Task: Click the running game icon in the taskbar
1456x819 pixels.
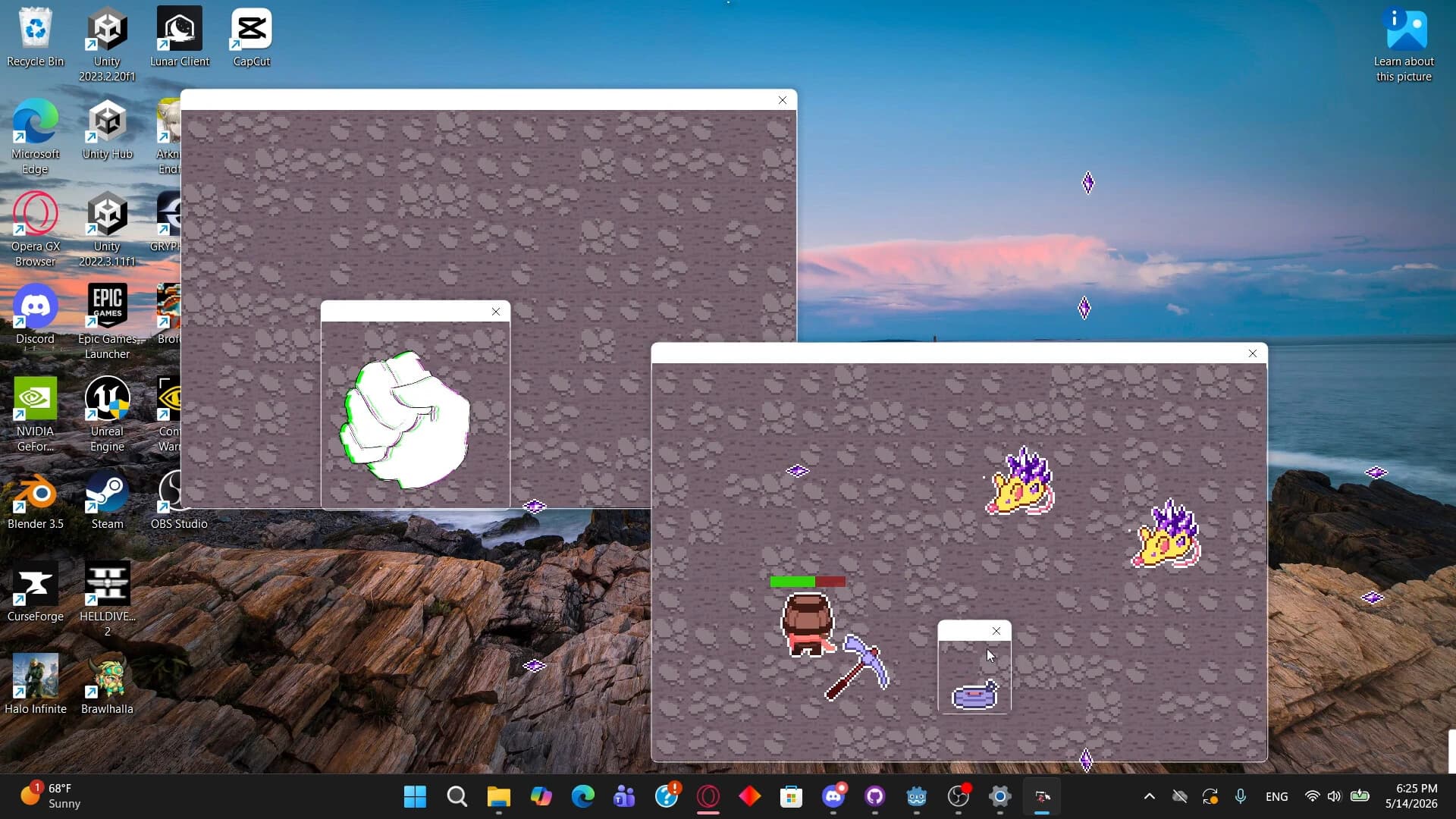Action: coord(1042,796)
